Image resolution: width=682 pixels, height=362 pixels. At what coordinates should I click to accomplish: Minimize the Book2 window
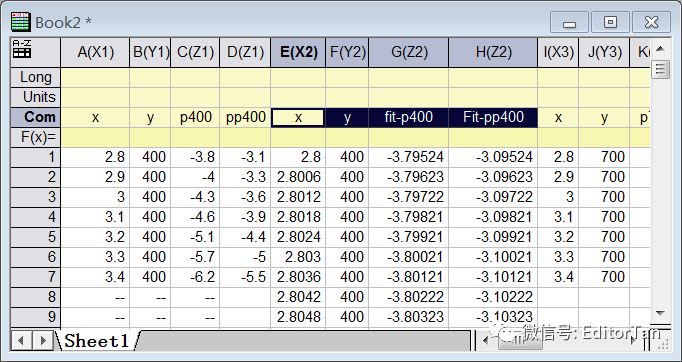(x=569, y=22)
